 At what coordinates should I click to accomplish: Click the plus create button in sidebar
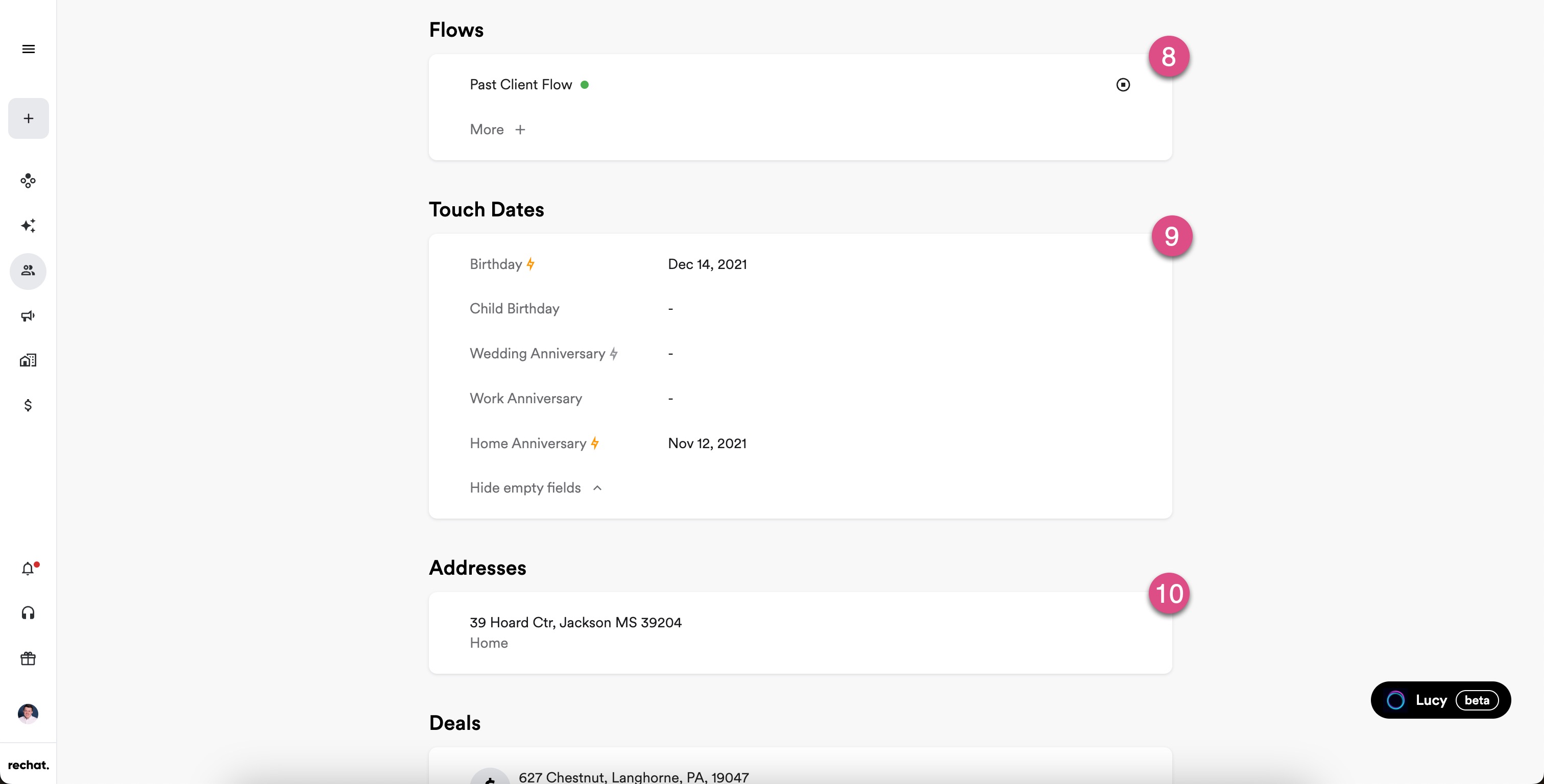28,118
